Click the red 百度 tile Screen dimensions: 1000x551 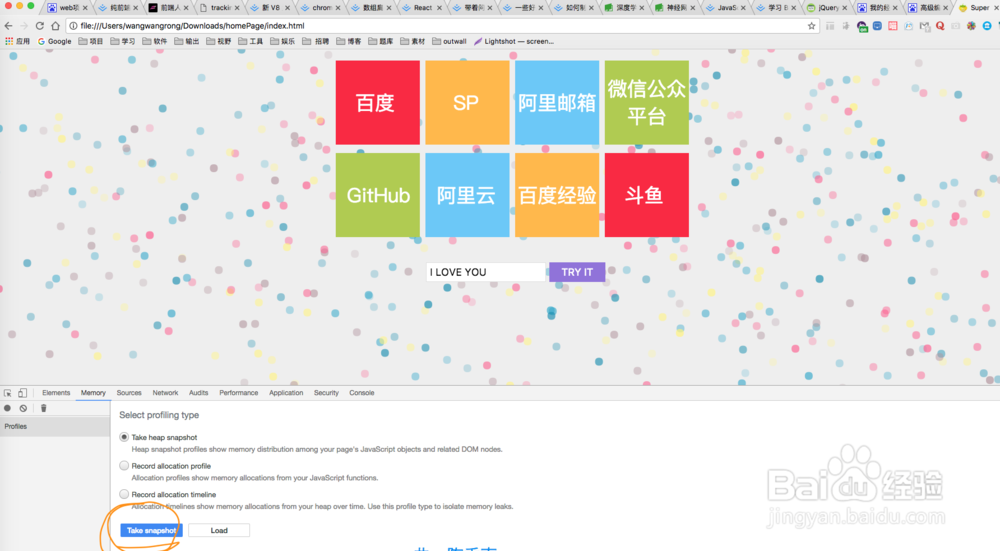coord(377,103)
